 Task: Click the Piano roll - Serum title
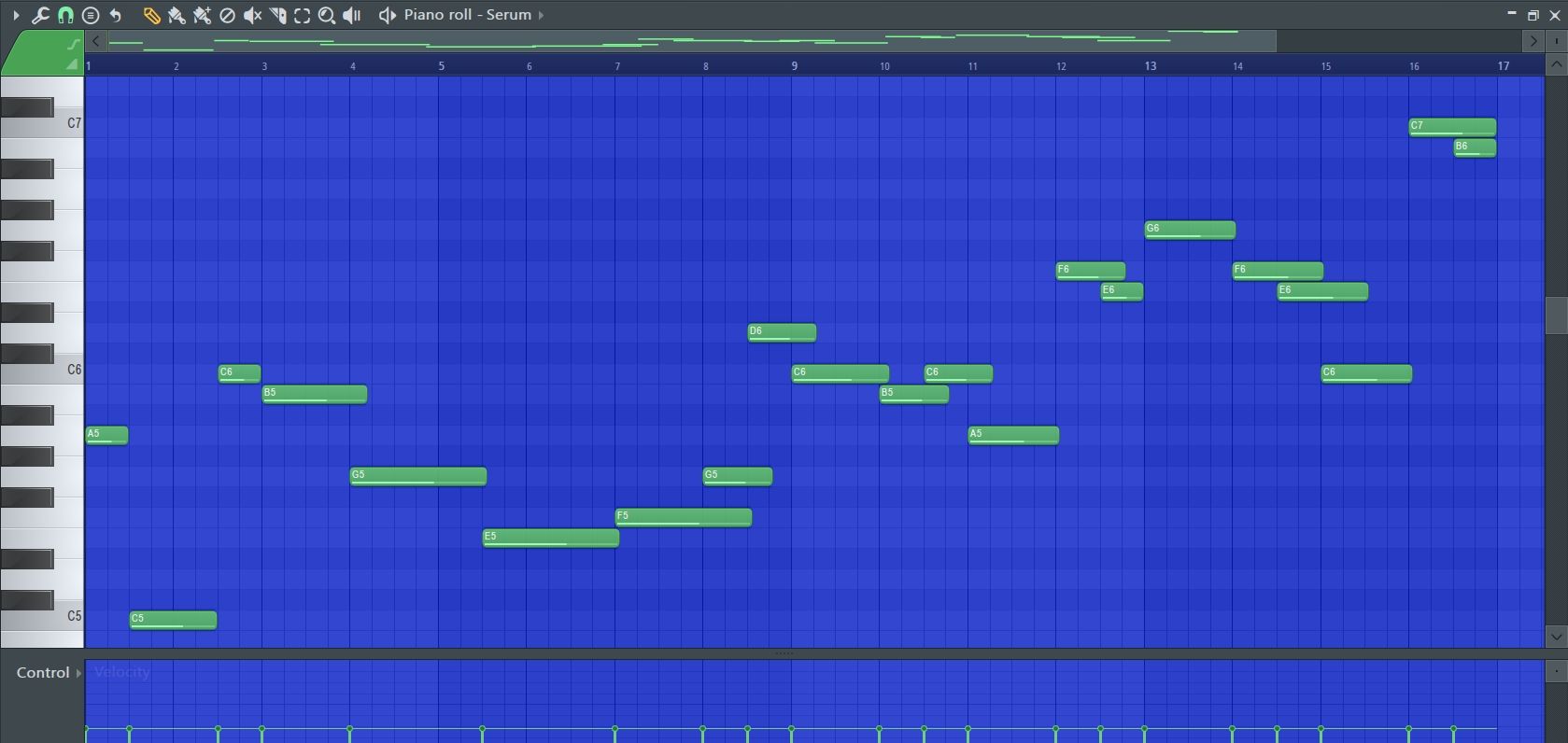[x=467, y=15]
